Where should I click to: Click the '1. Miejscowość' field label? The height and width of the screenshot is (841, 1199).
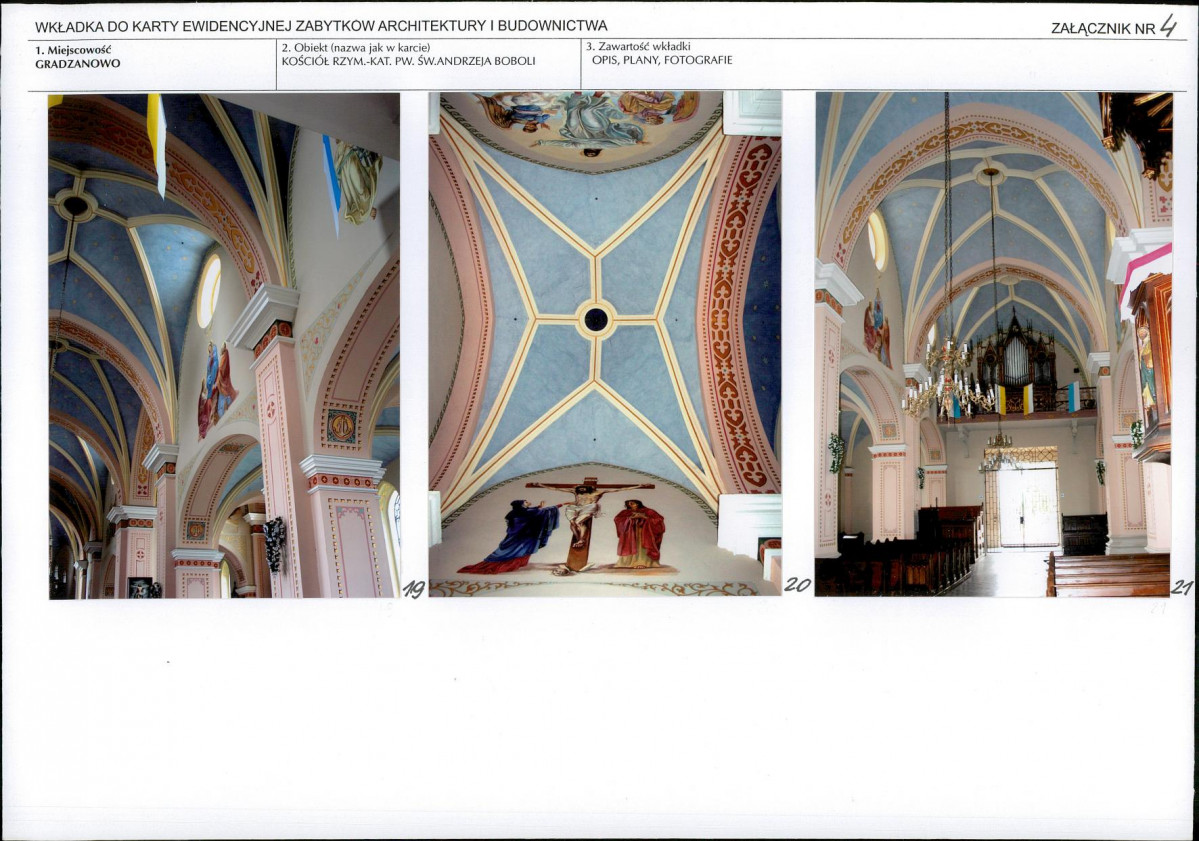coord(72,48)
